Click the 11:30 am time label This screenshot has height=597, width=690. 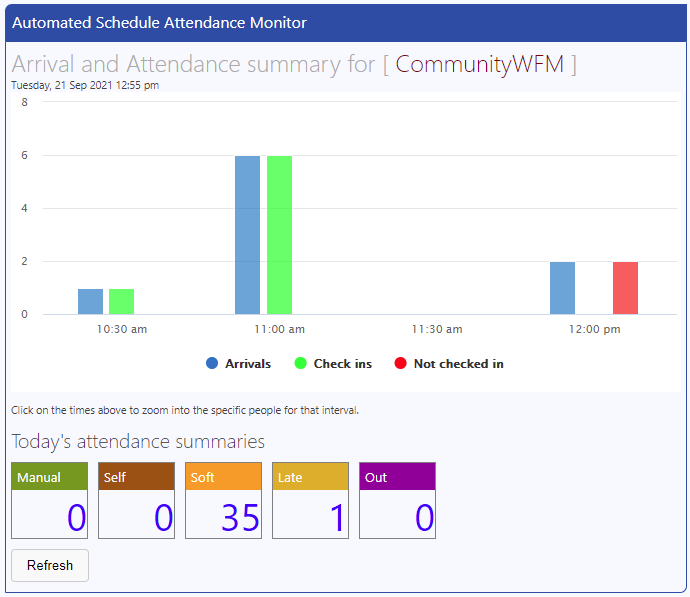(437, 329)
